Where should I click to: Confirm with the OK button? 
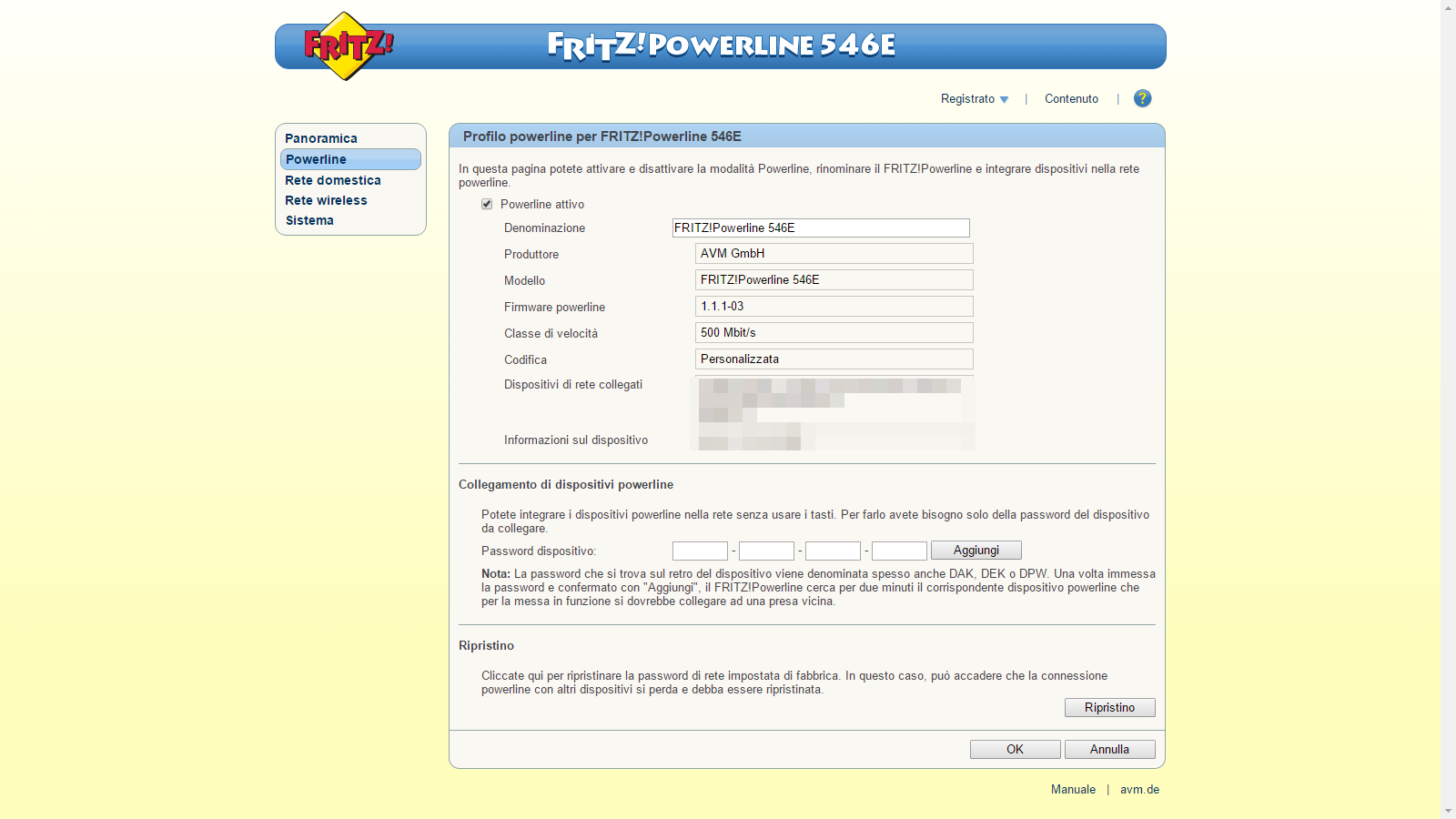point(1015,749)
